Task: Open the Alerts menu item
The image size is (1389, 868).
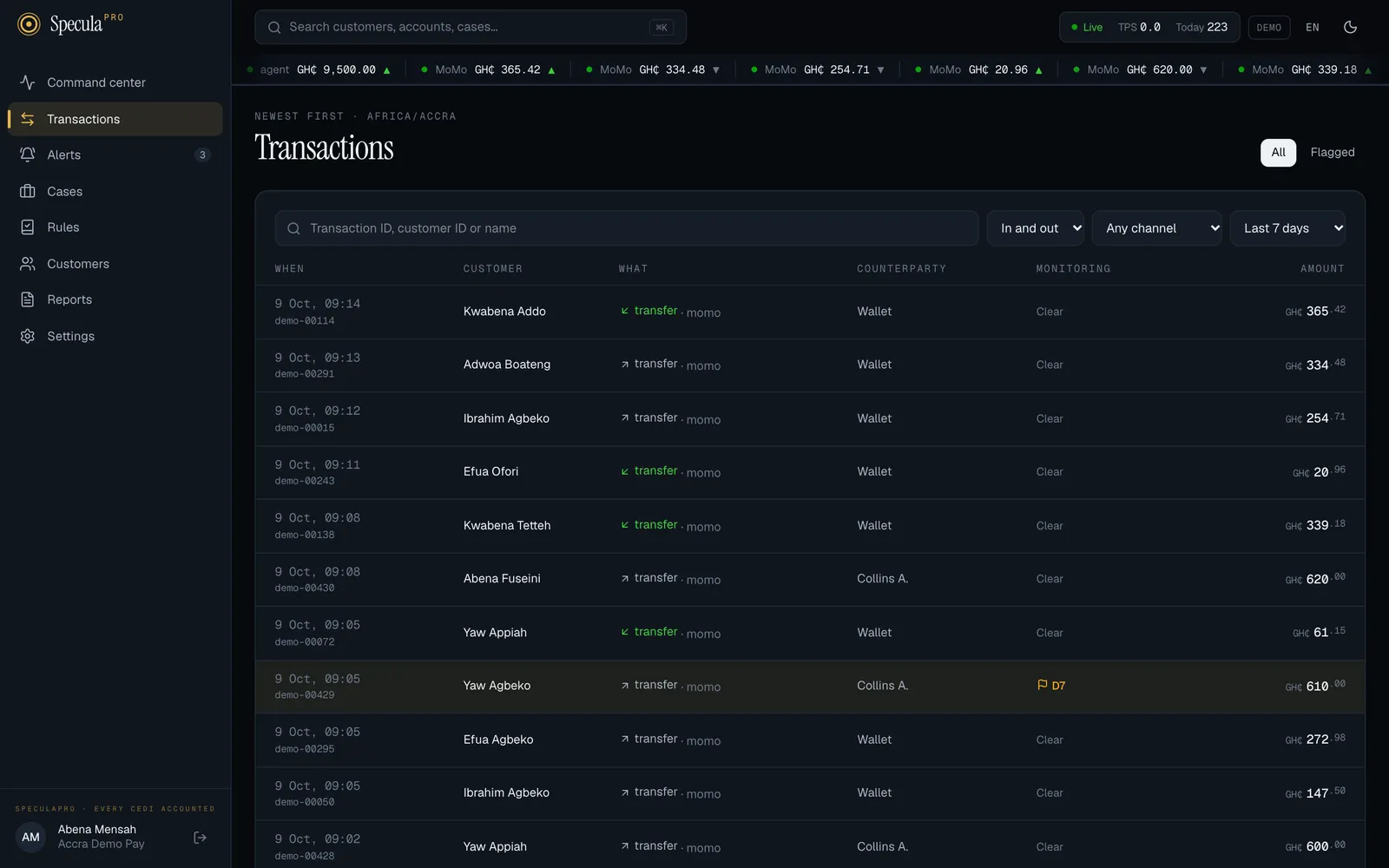Action: (x=115, y=155)
